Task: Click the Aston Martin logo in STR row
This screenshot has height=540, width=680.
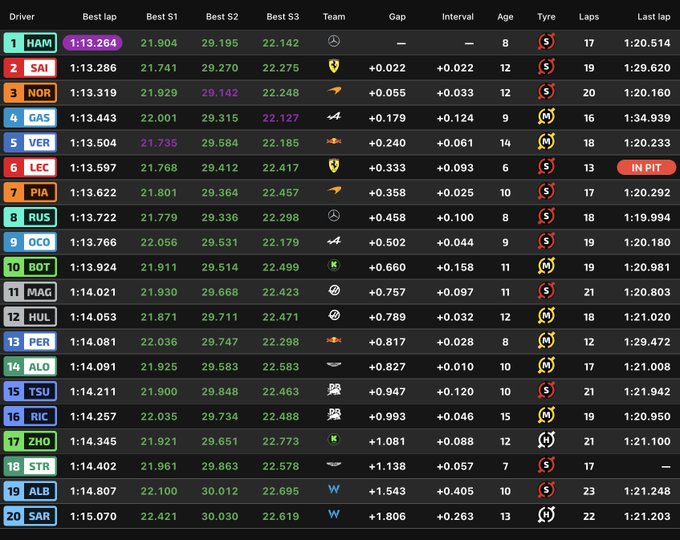Action: [x=334, y=465]
